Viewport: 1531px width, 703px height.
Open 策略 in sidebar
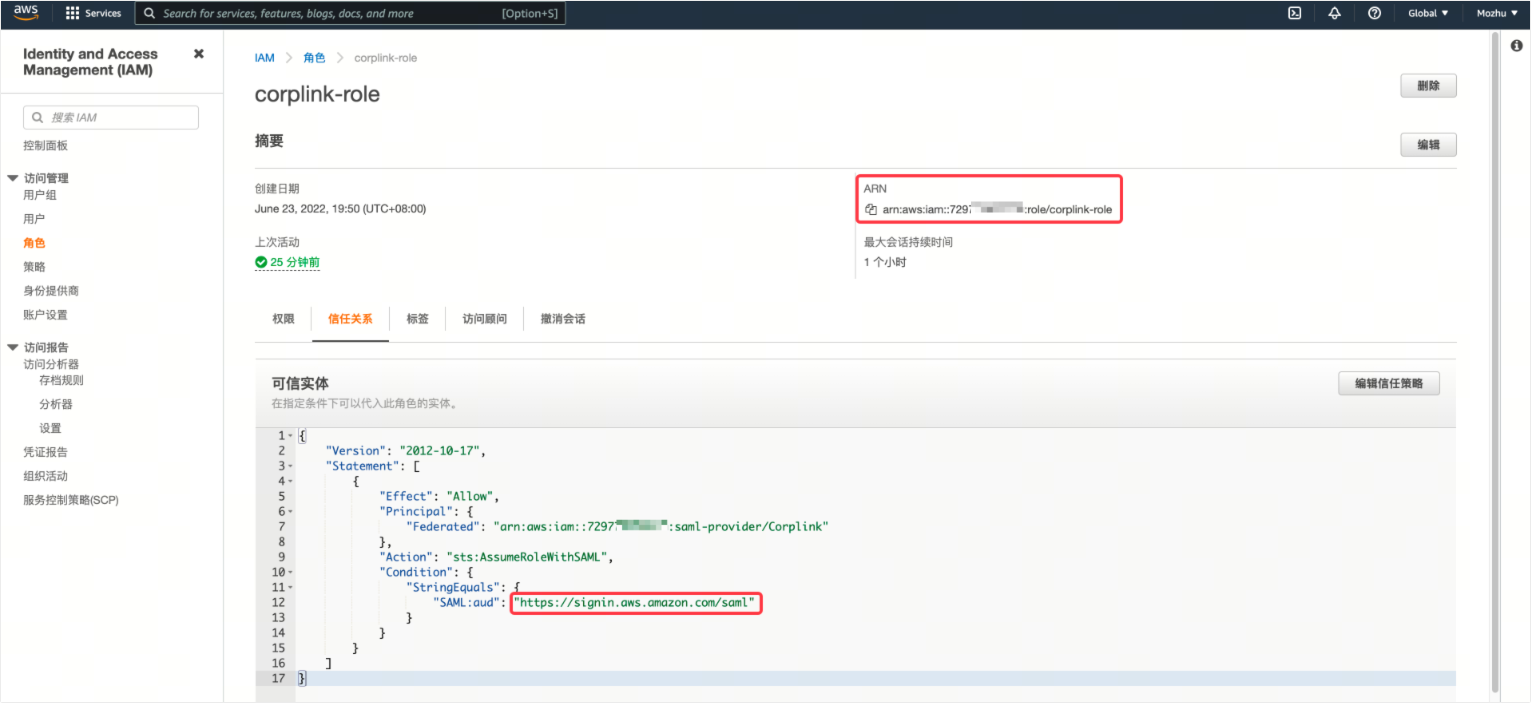point(34,267)
